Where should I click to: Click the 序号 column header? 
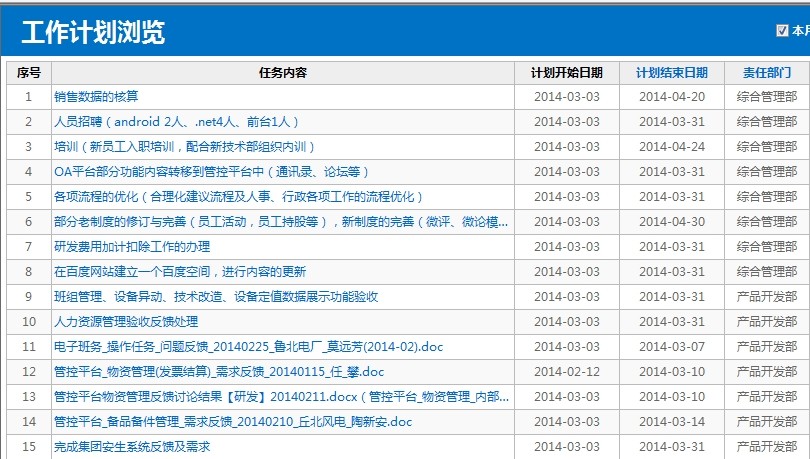(29, 73)
